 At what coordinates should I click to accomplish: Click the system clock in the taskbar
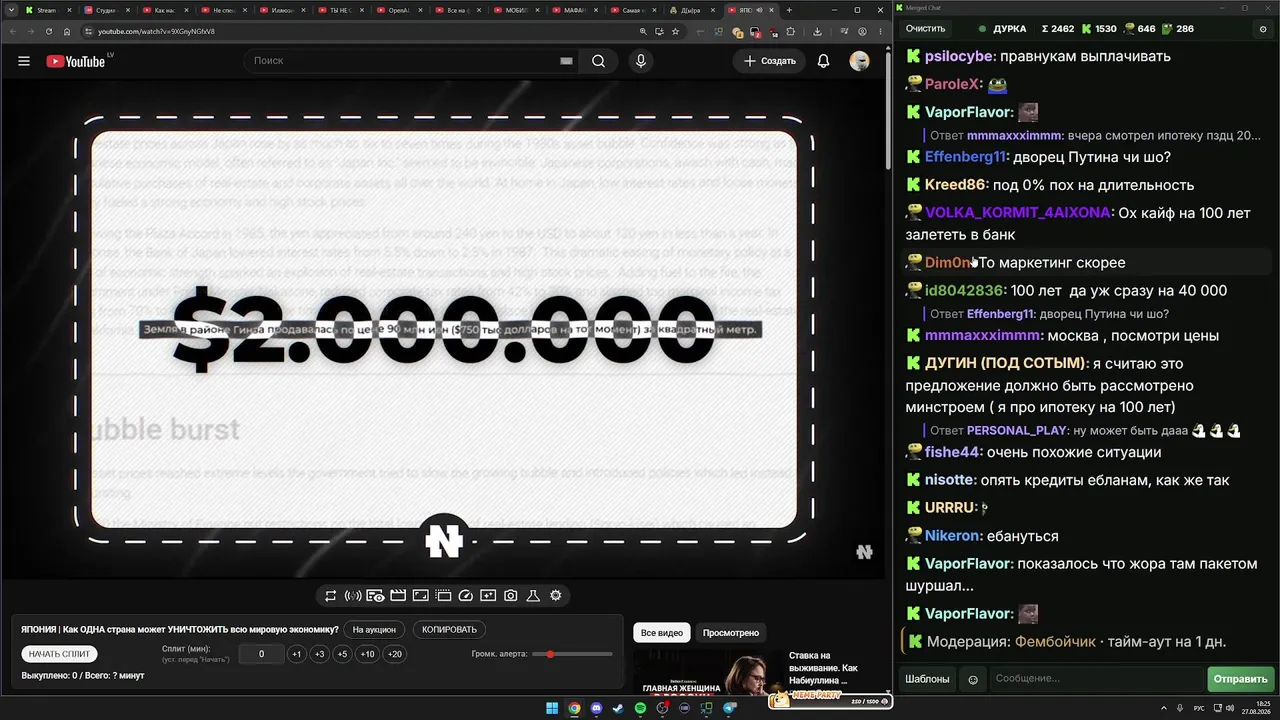click(x=1257, y=709)
